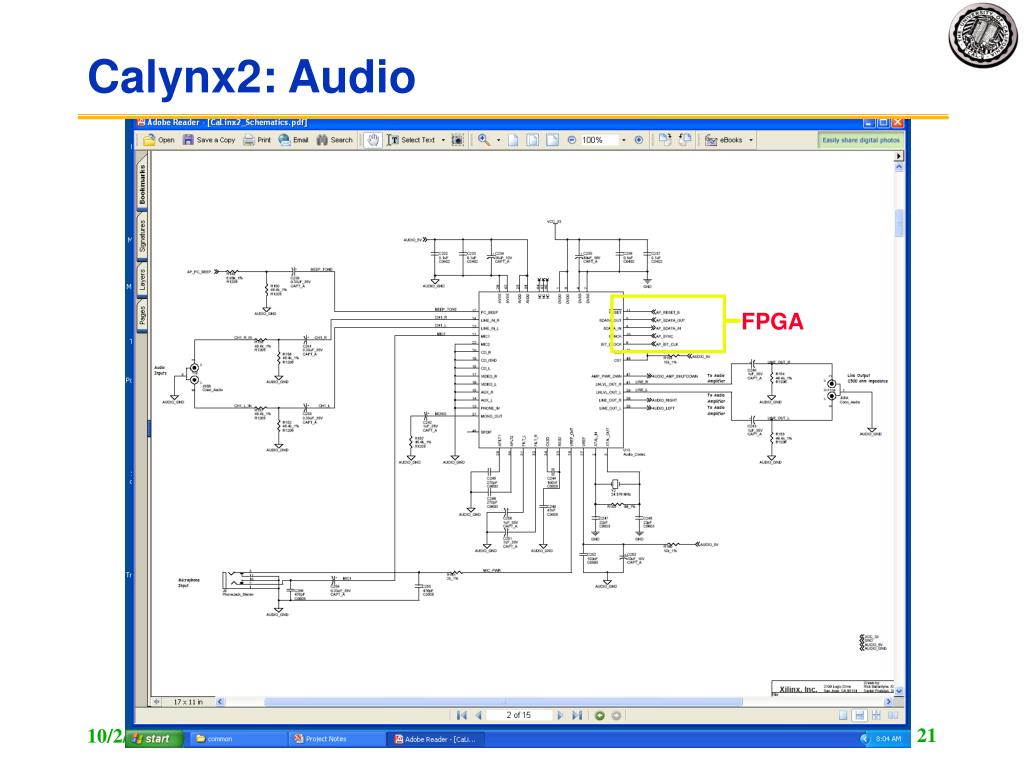This screenshot has width=1024, height=768.
Task: Open Search with binoculars icon
Action: pyautogui.click(x=334, y=140)
